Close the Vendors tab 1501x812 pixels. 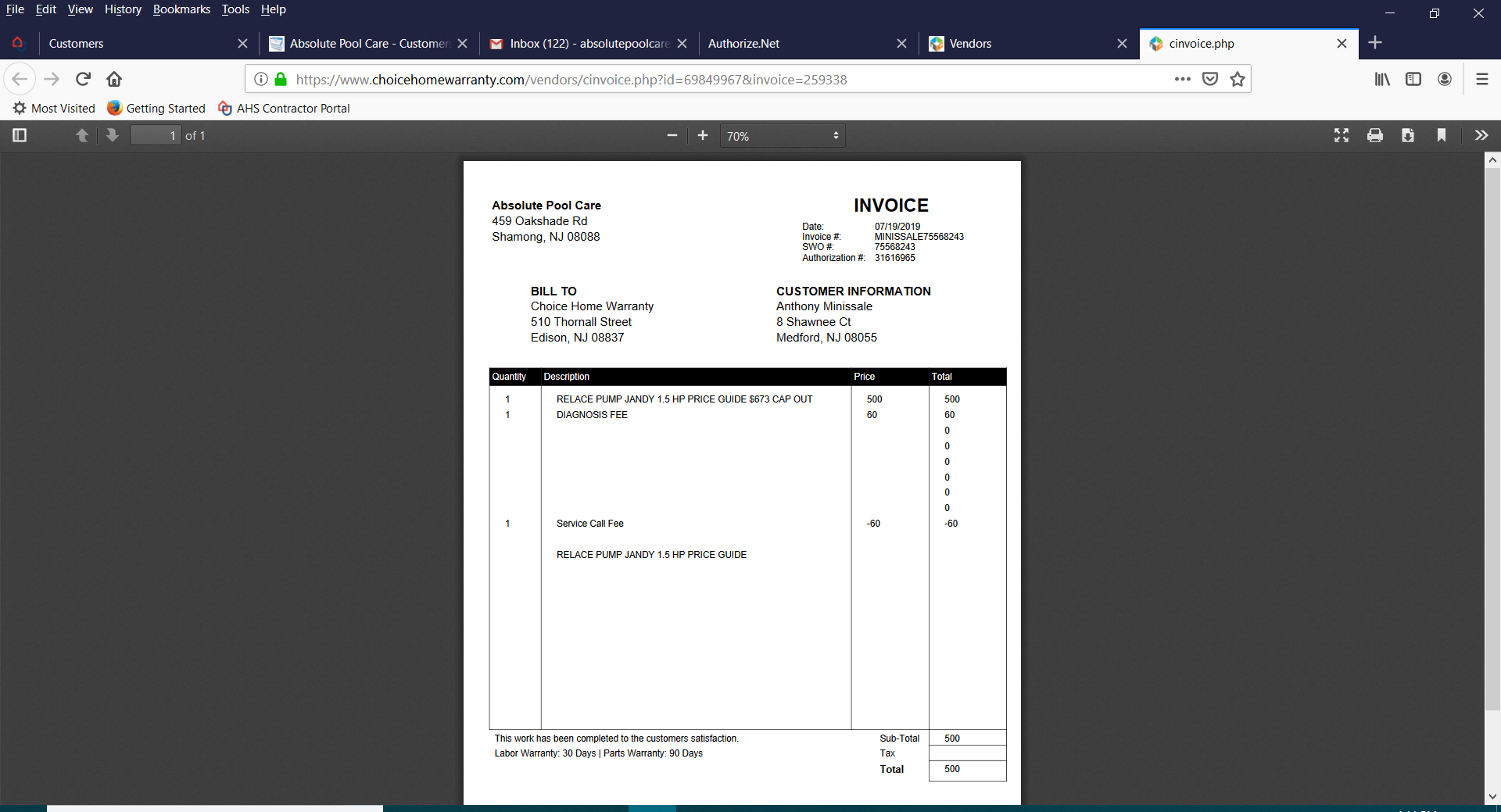(1122, 44)
